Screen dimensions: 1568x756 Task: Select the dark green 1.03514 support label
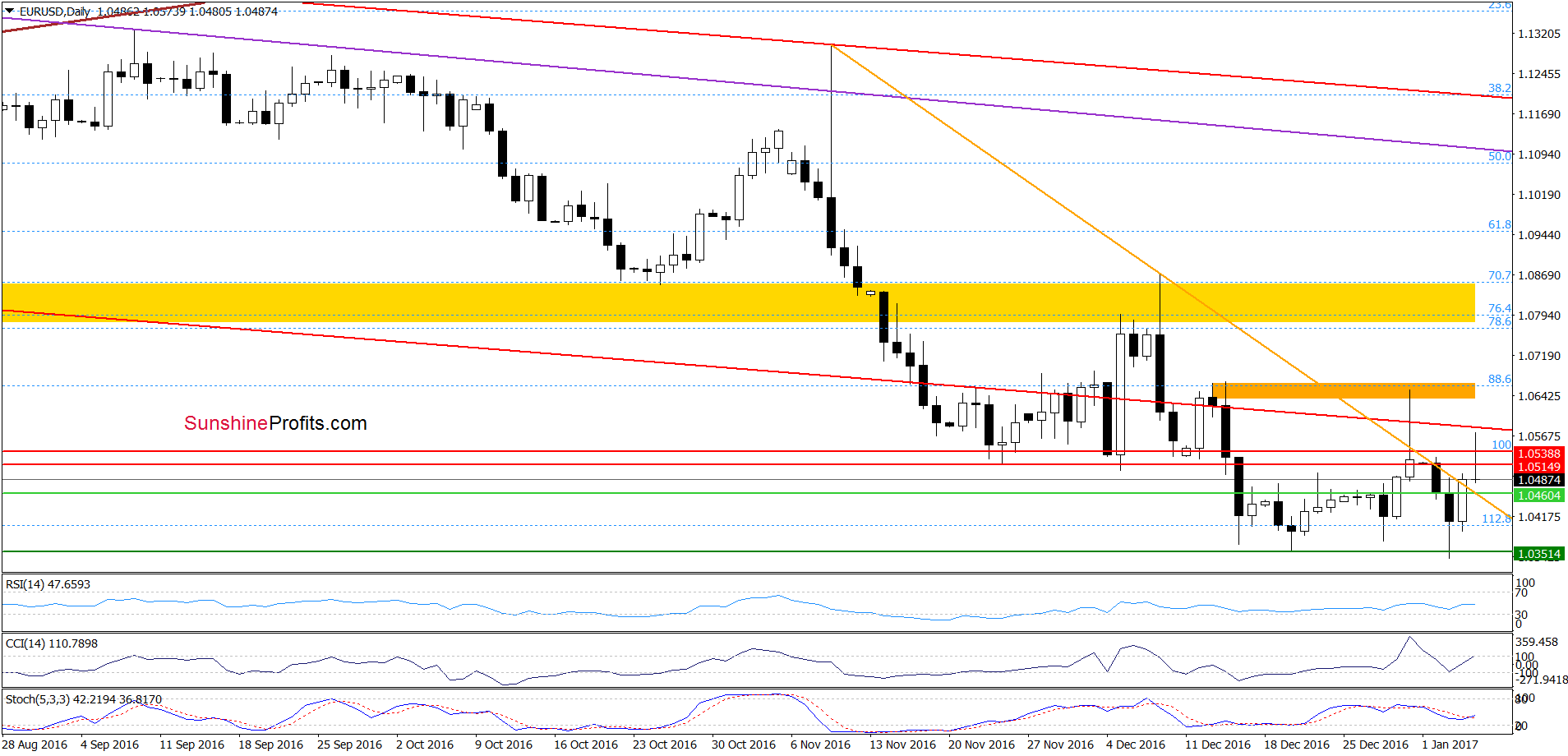tap(1538, 554)
